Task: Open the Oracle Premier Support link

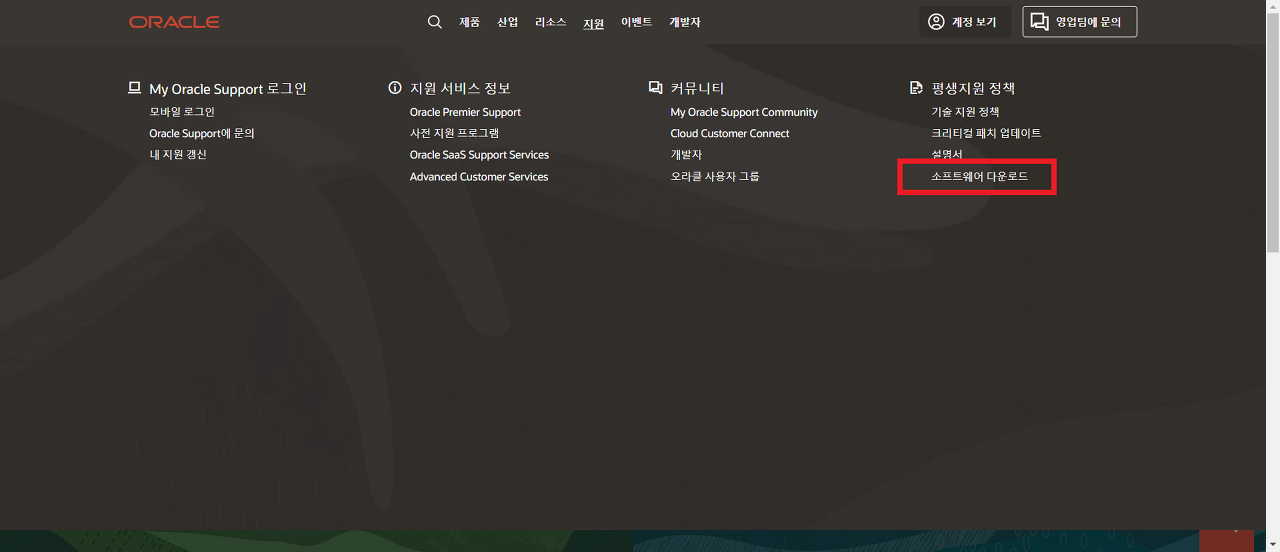Action: pyautogui.click(x=465, y=112)
